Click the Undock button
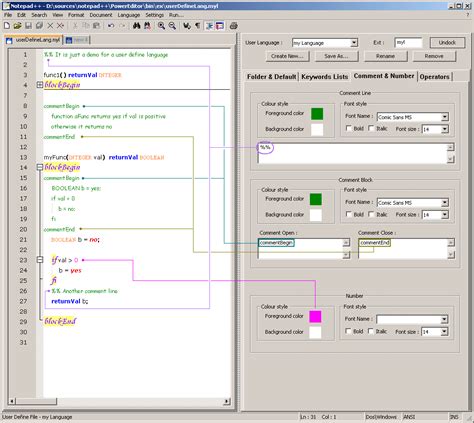This screenshot has height=423, width=474. coord(447,42)
